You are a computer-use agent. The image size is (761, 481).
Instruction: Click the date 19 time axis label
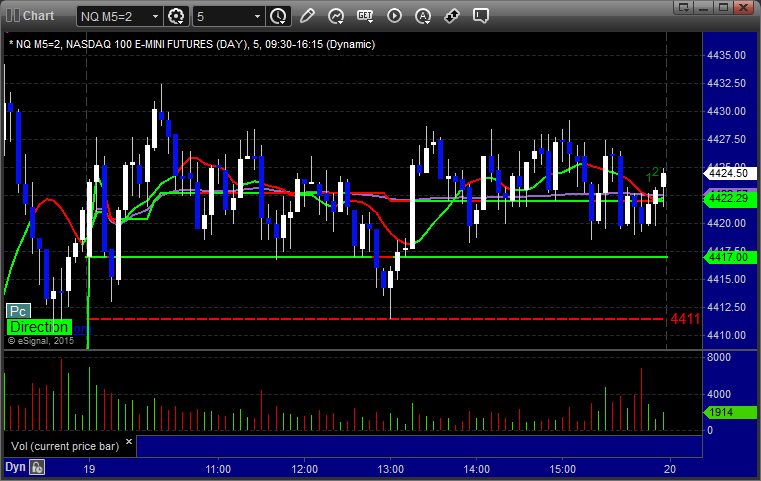[89, 469]
